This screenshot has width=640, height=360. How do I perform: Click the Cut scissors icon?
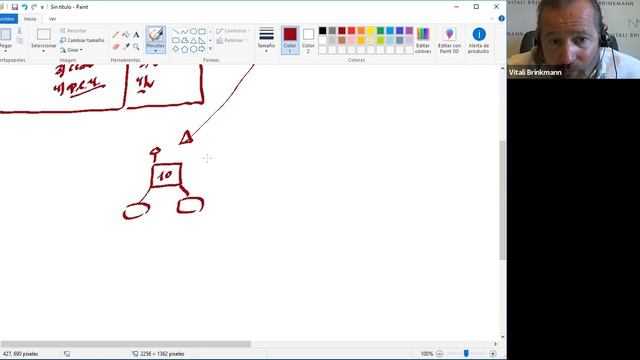19,31
